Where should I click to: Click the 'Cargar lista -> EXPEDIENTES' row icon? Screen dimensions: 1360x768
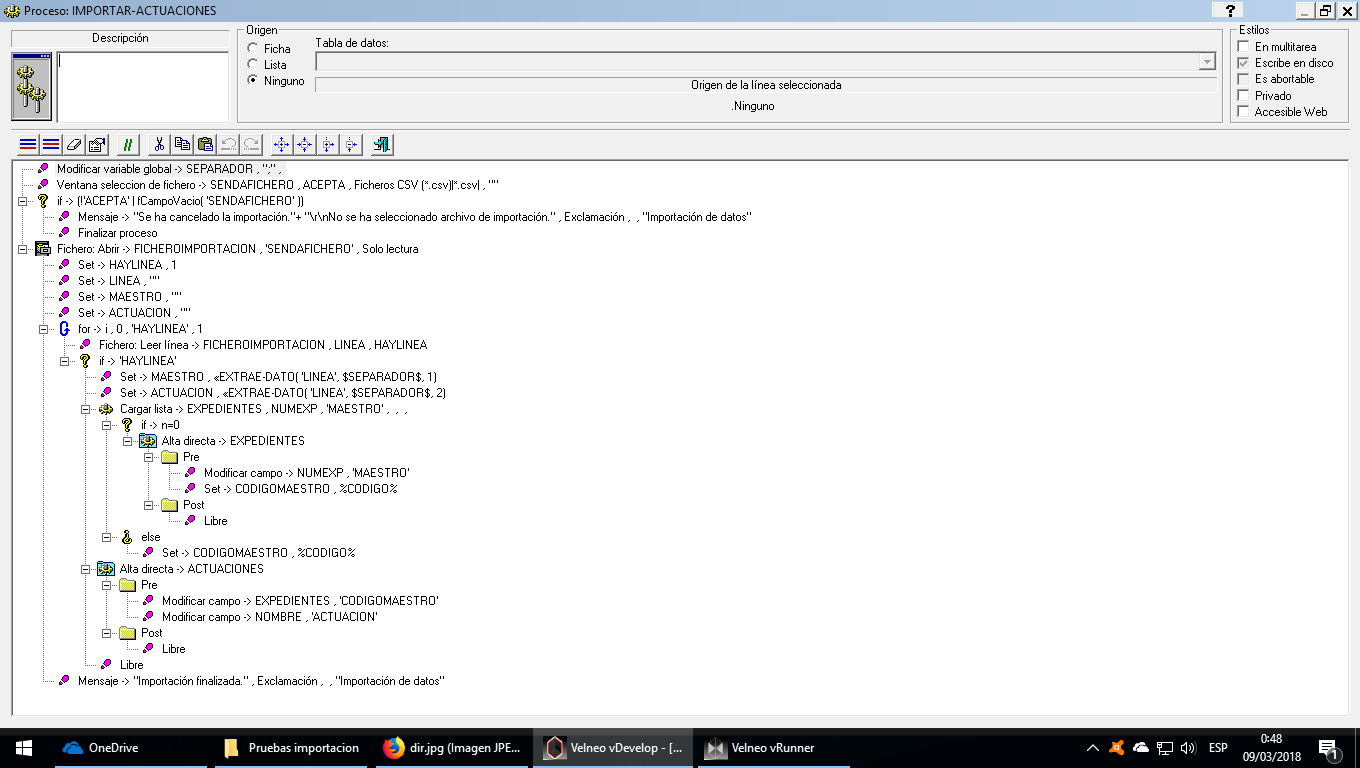pyautogui.click(x=106, y=409)
